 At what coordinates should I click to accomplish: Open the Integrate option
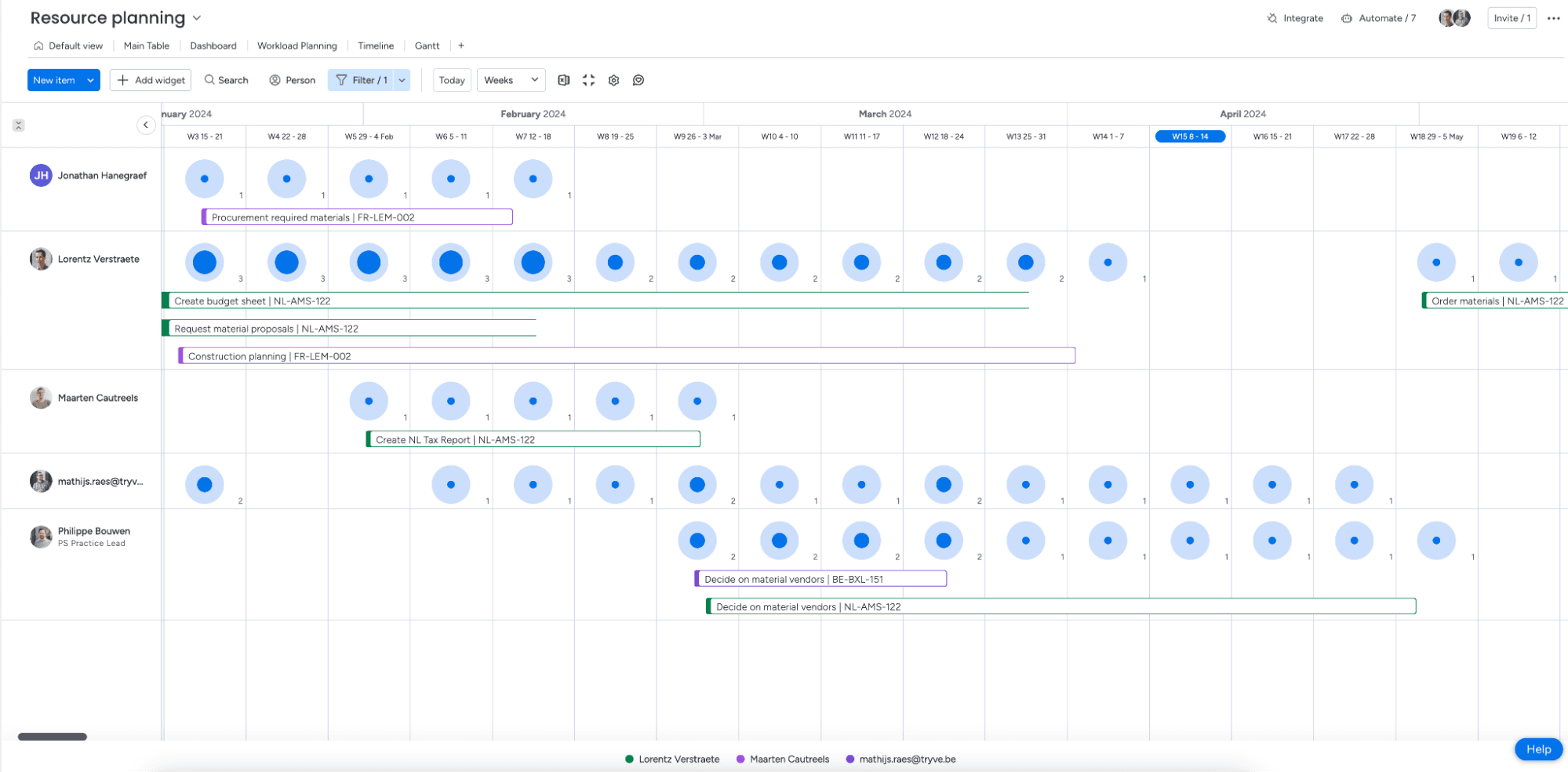[1295, 18]
